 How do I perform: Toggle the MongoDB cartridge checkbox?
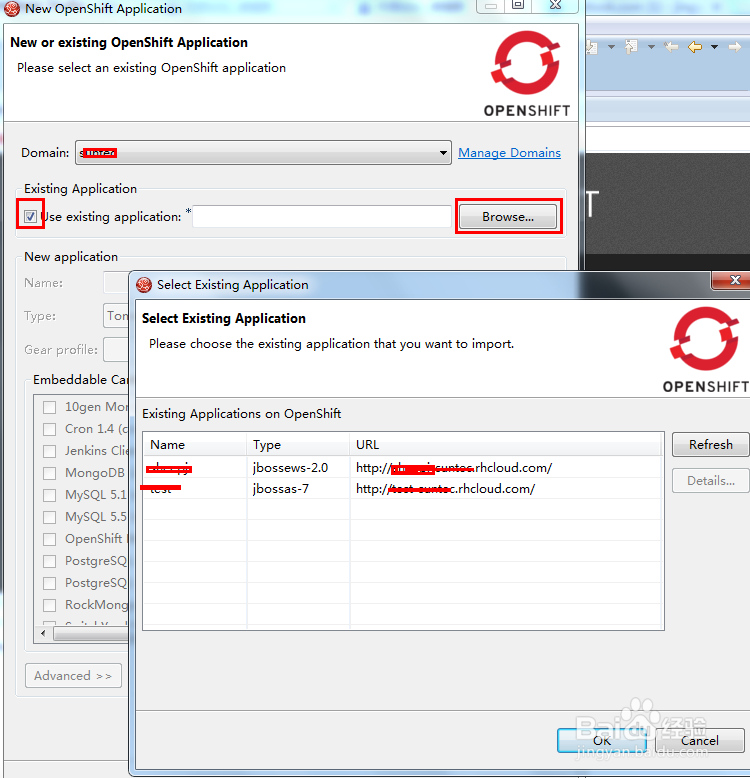tap(50, 473)
